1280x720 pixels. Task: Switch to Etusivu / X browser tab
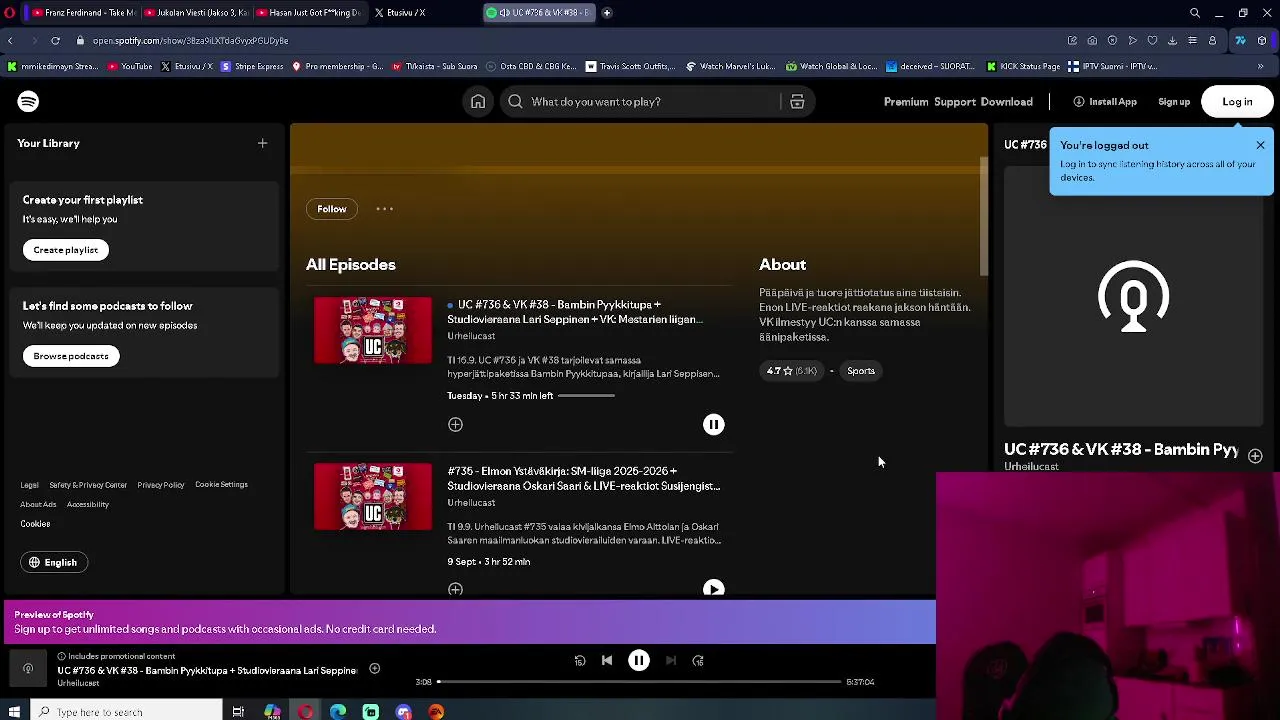click(405, 13)
